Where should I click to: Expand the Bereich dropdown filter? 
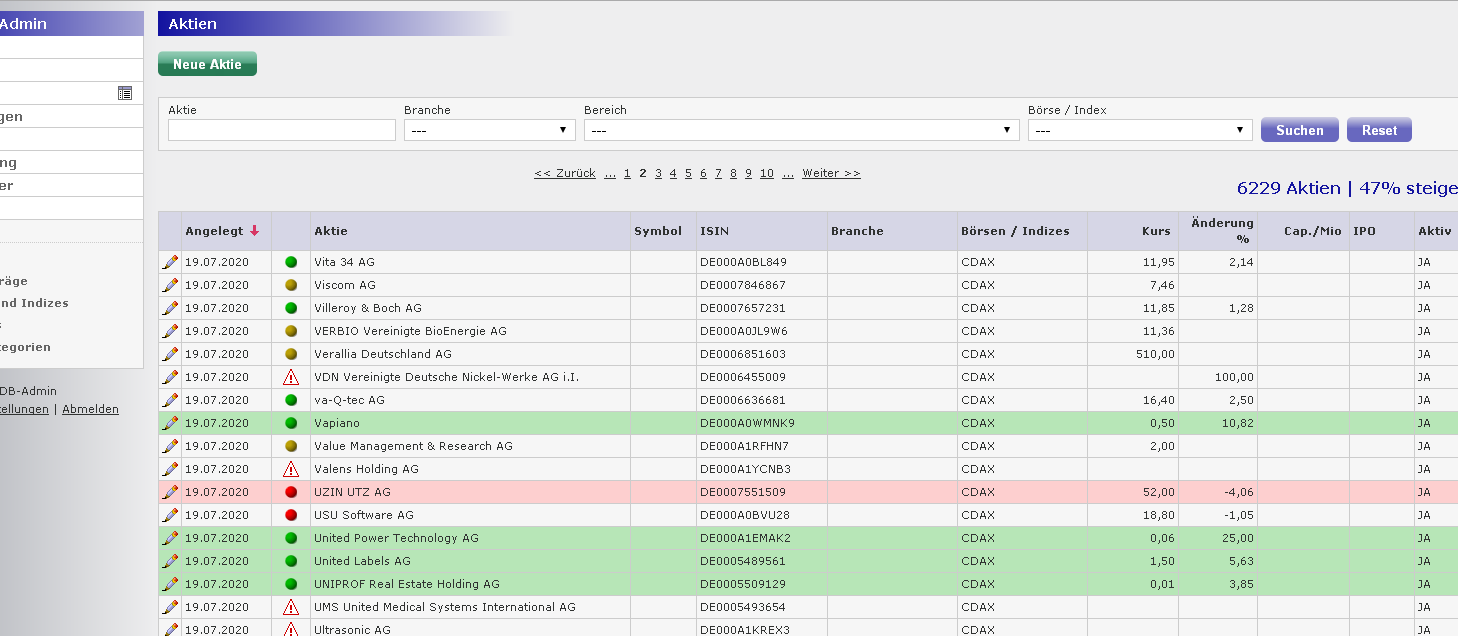(801, 130)
